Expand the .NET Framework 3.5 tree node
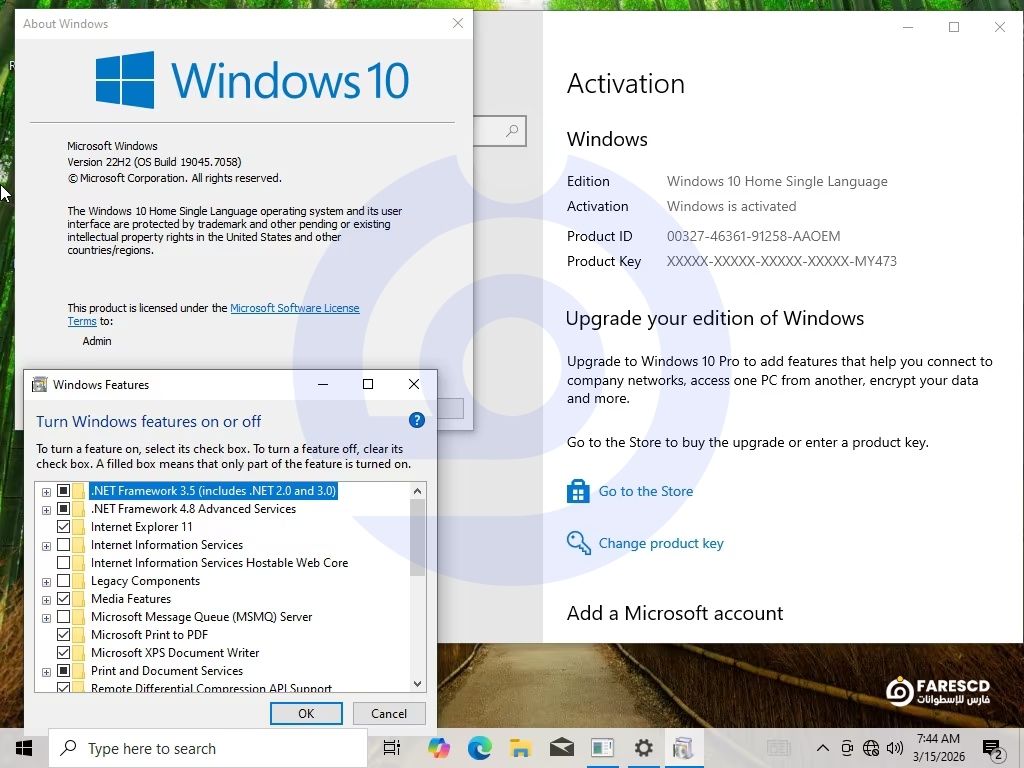The height and width of the screenshot is (768, 1024). coord(46,491)
